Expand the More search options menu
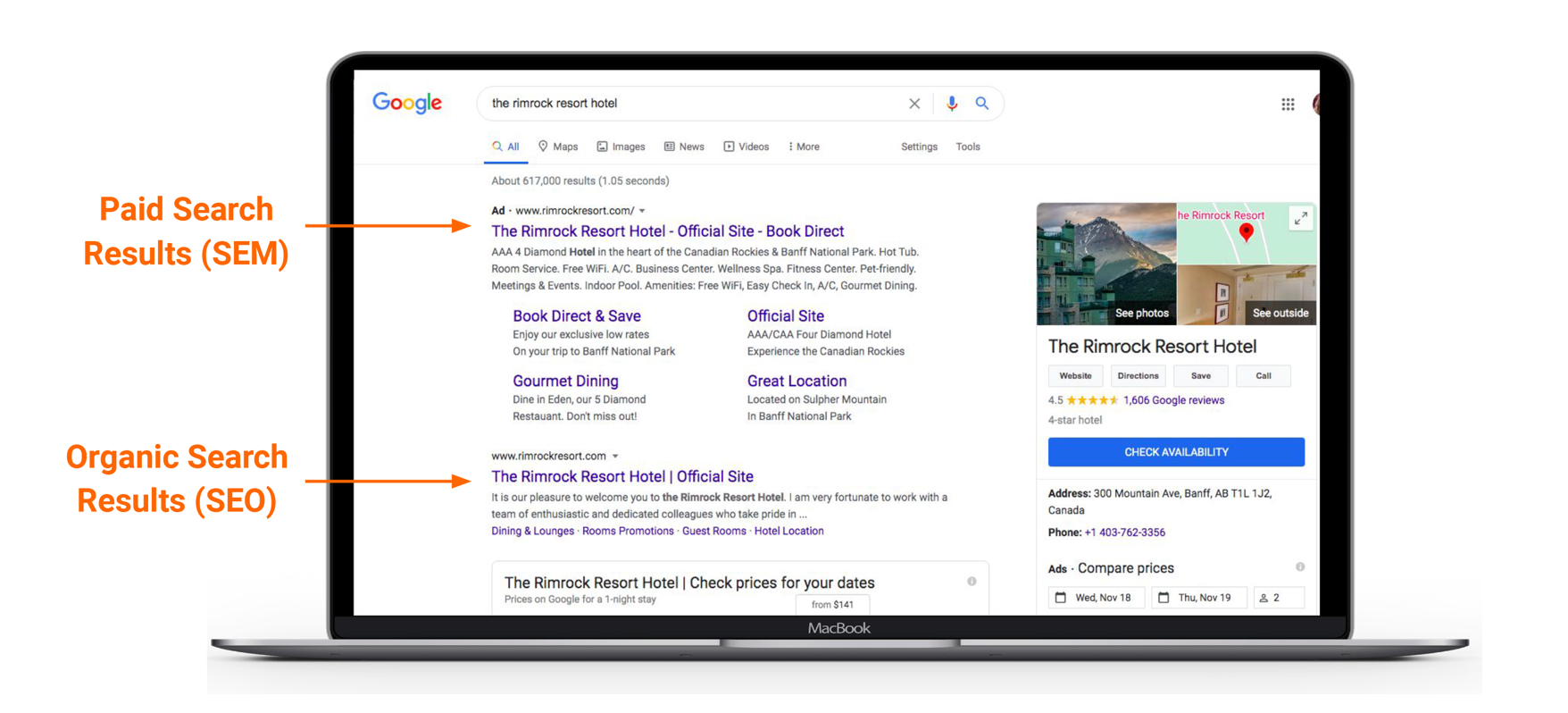Image resolution: width=1568 pixels, height=713 pixels. [804, 147]
